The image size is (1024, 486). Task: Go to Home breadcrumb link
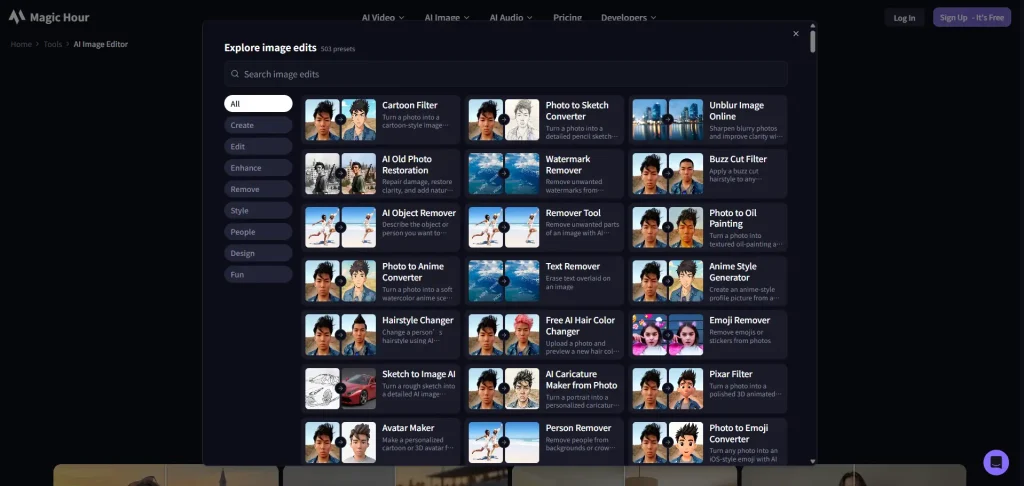(21, 44)
